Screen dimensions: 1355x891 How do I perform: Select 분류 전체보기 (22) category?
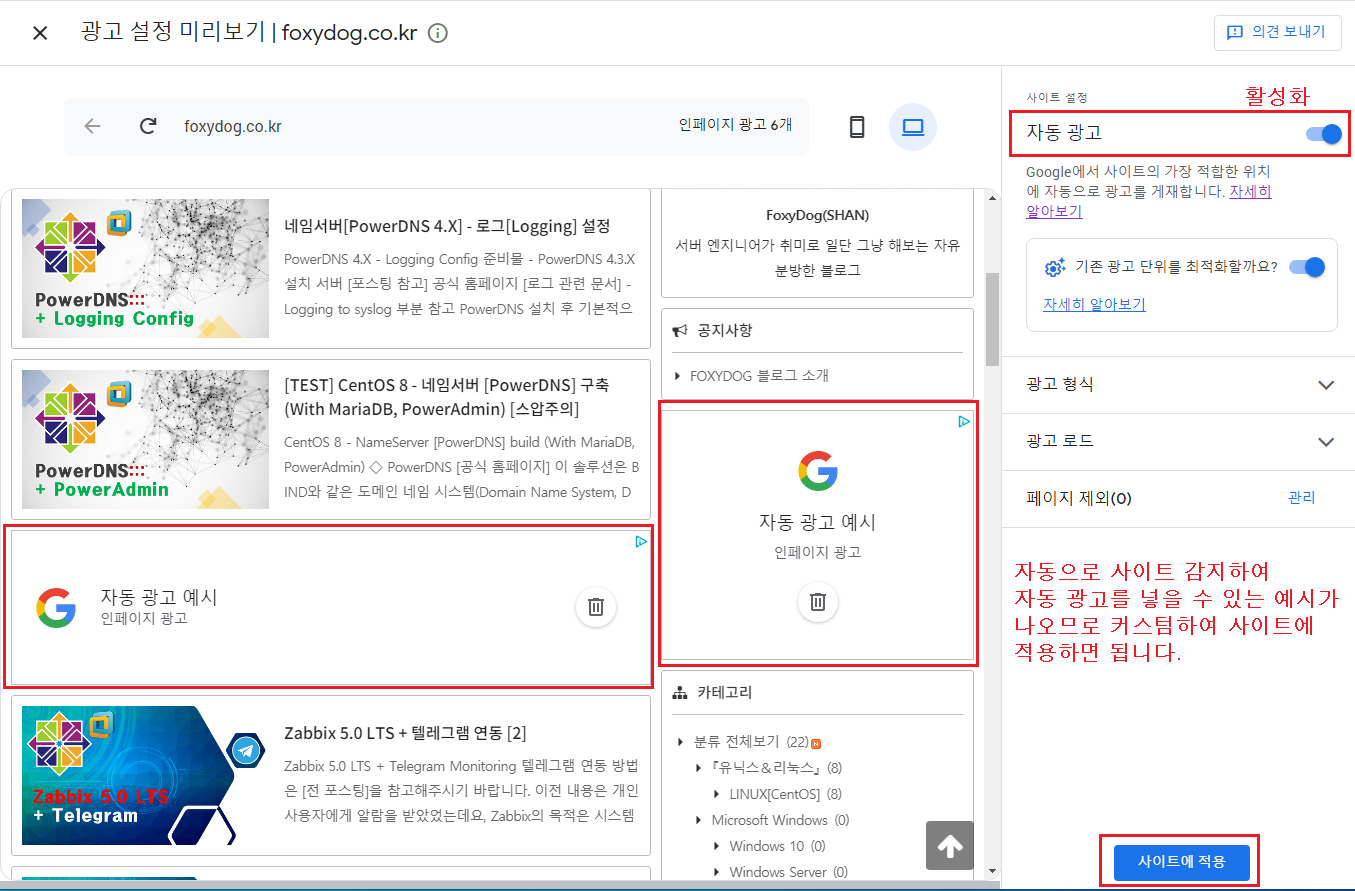750,742
